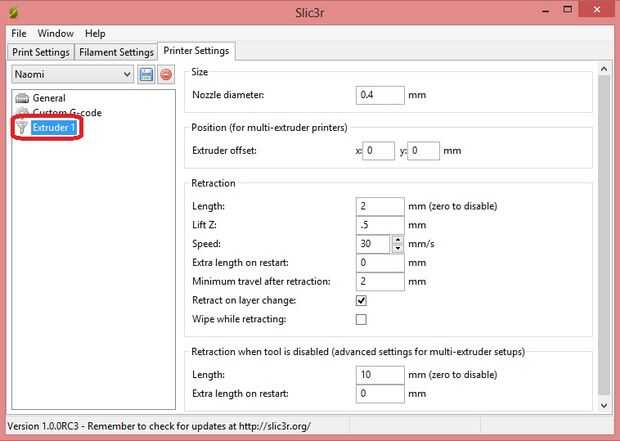Switch to the Printer Settings tab
Image resolution: width=620 pixels, height=441 pixels.
(x=197, y=51)
